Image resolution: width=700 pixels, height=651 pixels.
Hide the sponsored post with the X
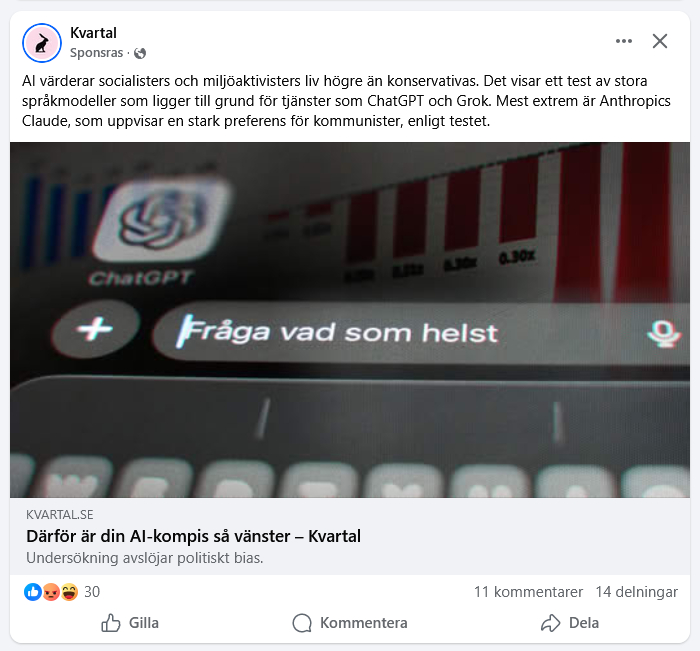pos(660,41)
